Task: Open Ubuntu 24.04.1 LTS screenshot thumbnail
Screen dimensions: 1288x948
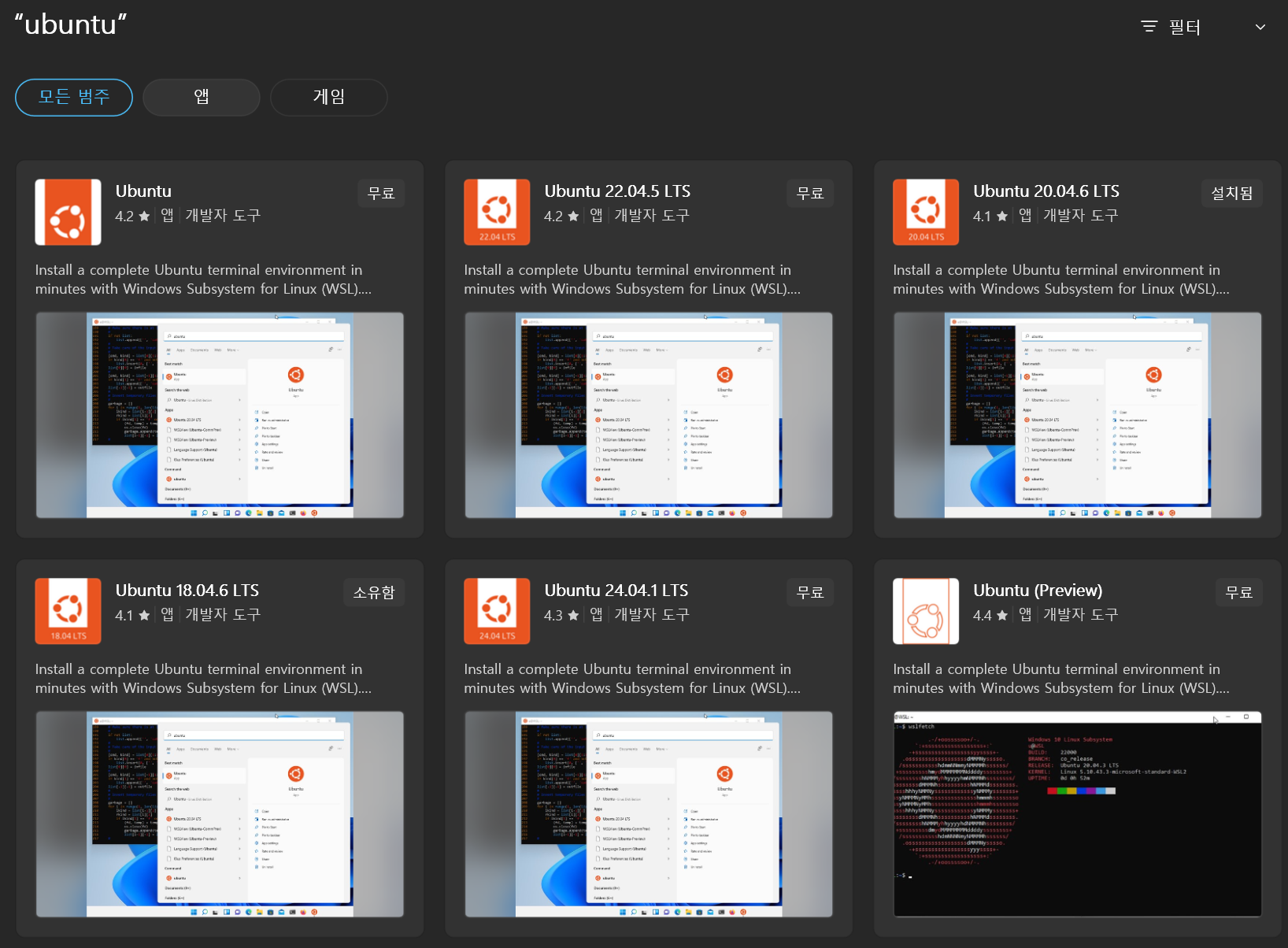Action: point(649,814)
